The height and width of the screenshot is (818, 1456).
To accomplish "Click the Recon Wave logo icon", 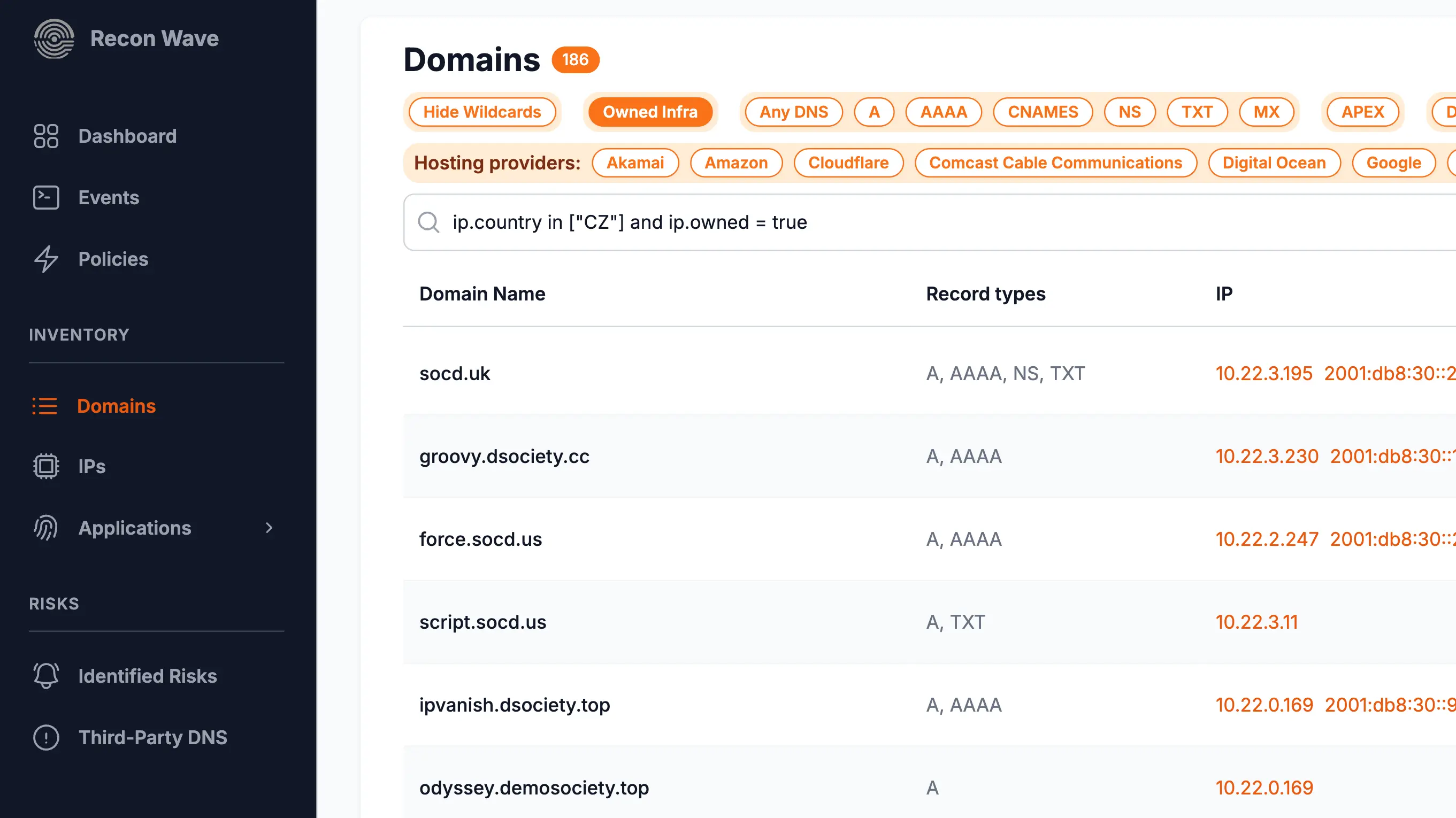I will [53, 38].
